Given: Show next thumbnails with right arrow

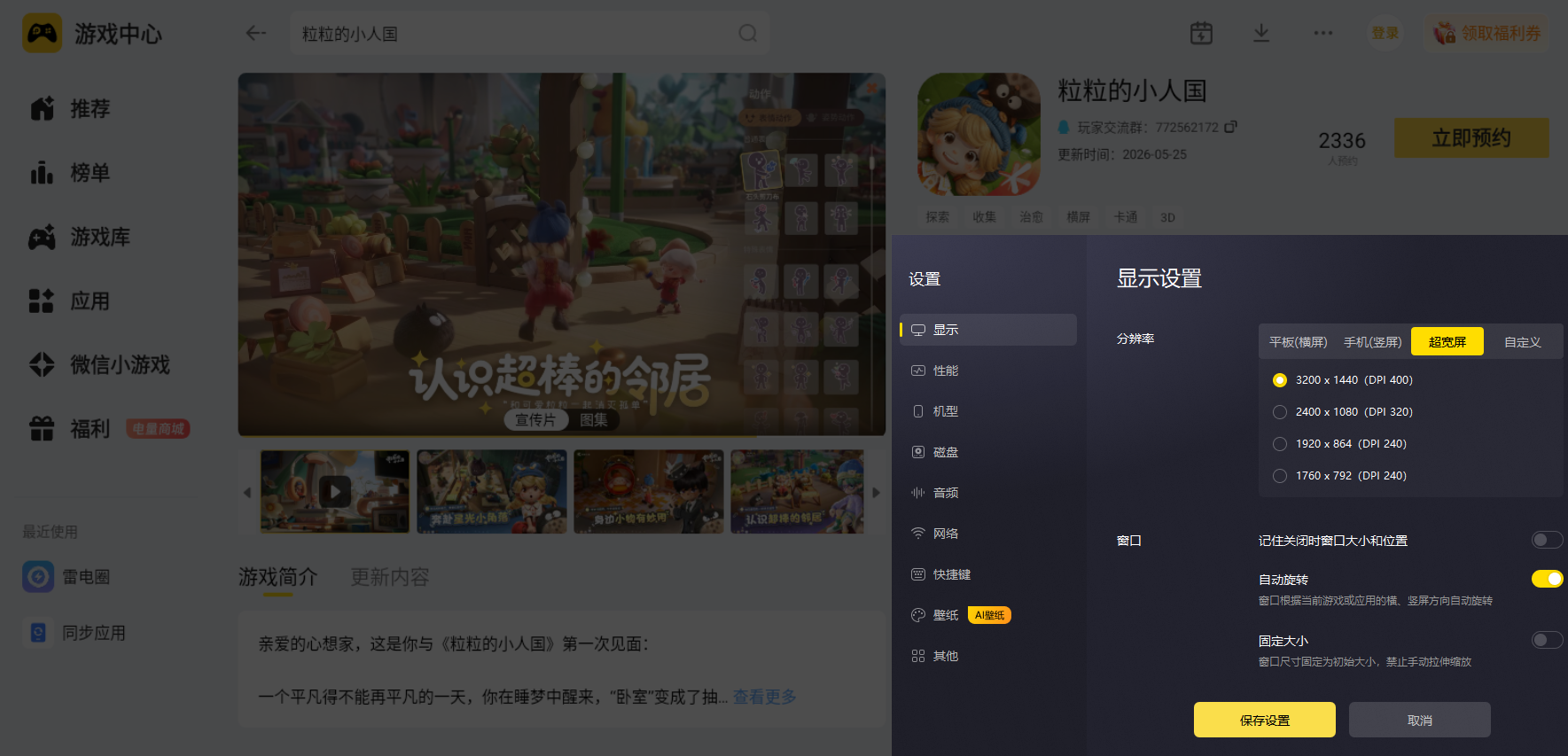Looking at the screenshot, I should (876, 492).
